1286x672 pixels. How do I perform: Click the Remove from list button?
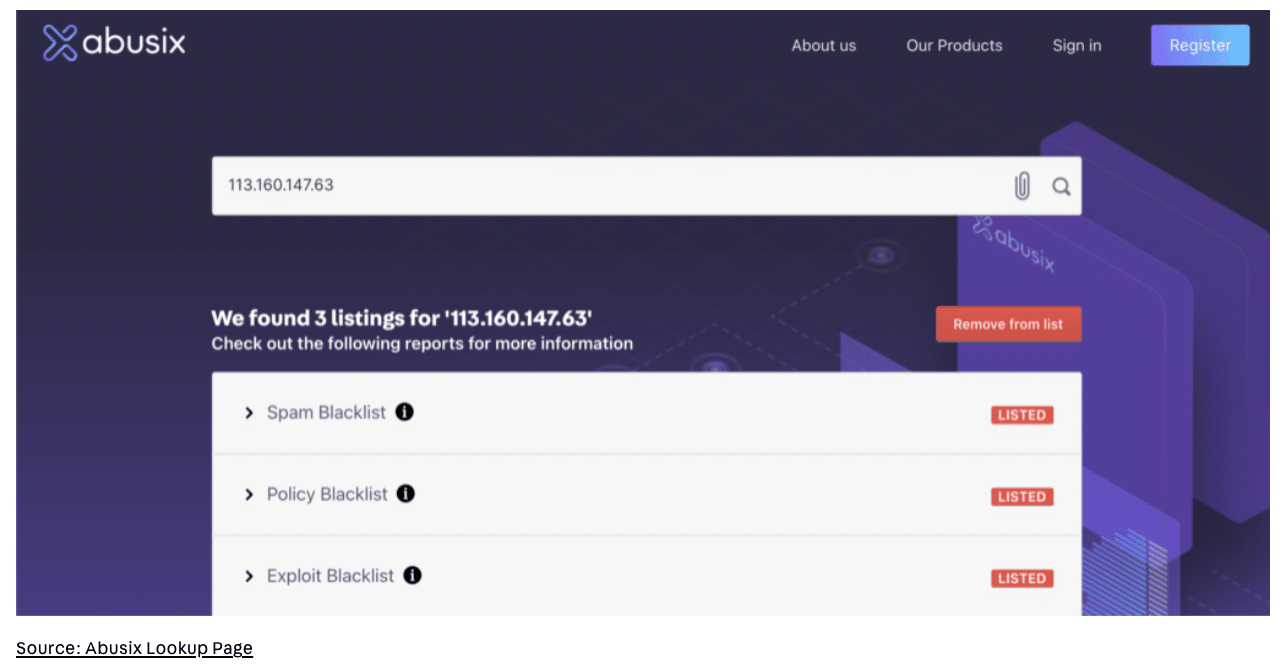point(1008,324)
